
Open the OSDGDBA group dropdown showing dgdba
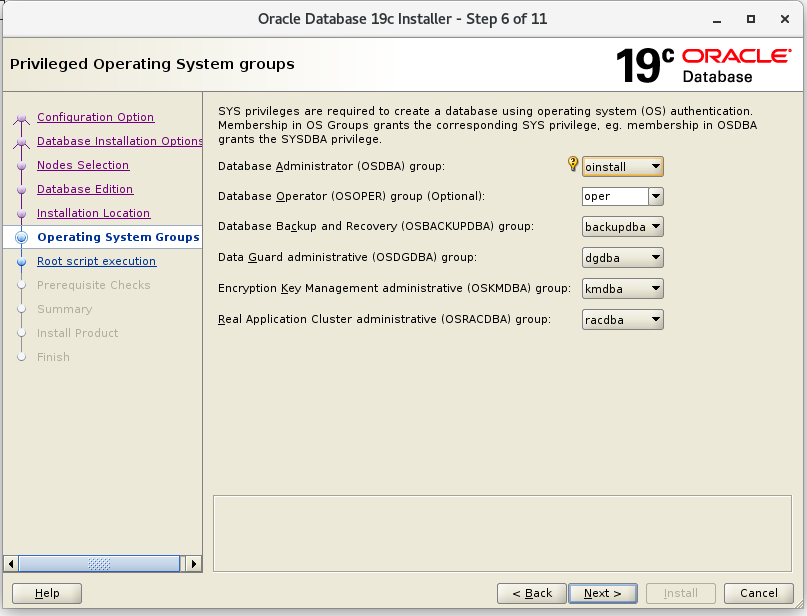[x=623, y=257]
